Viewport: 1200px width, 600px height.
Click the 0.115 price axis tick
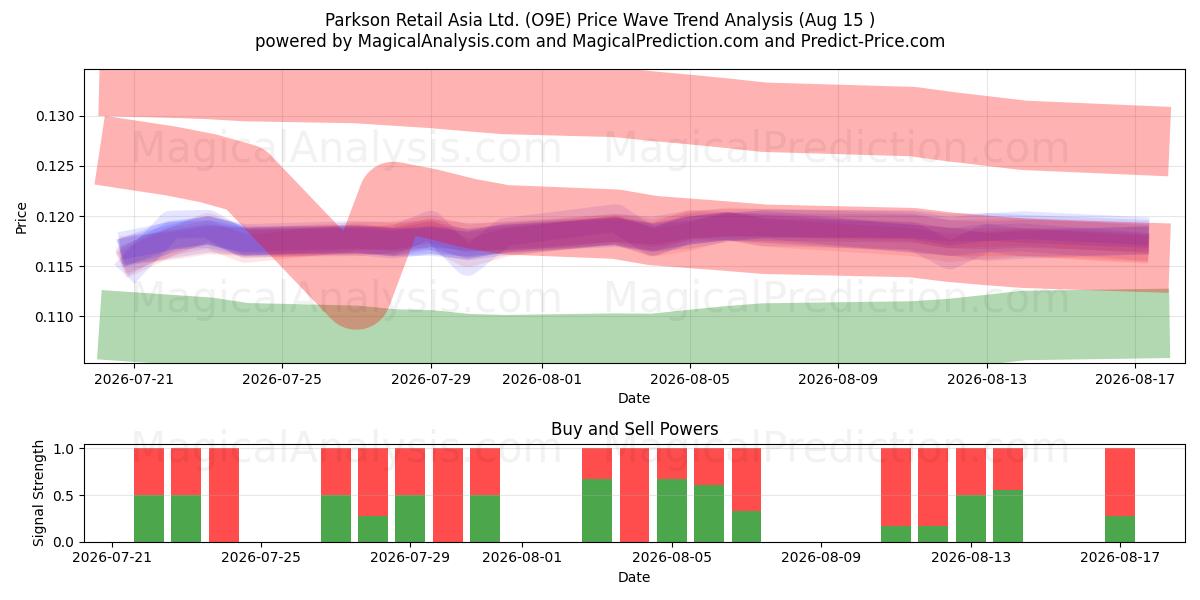(56, 267)
